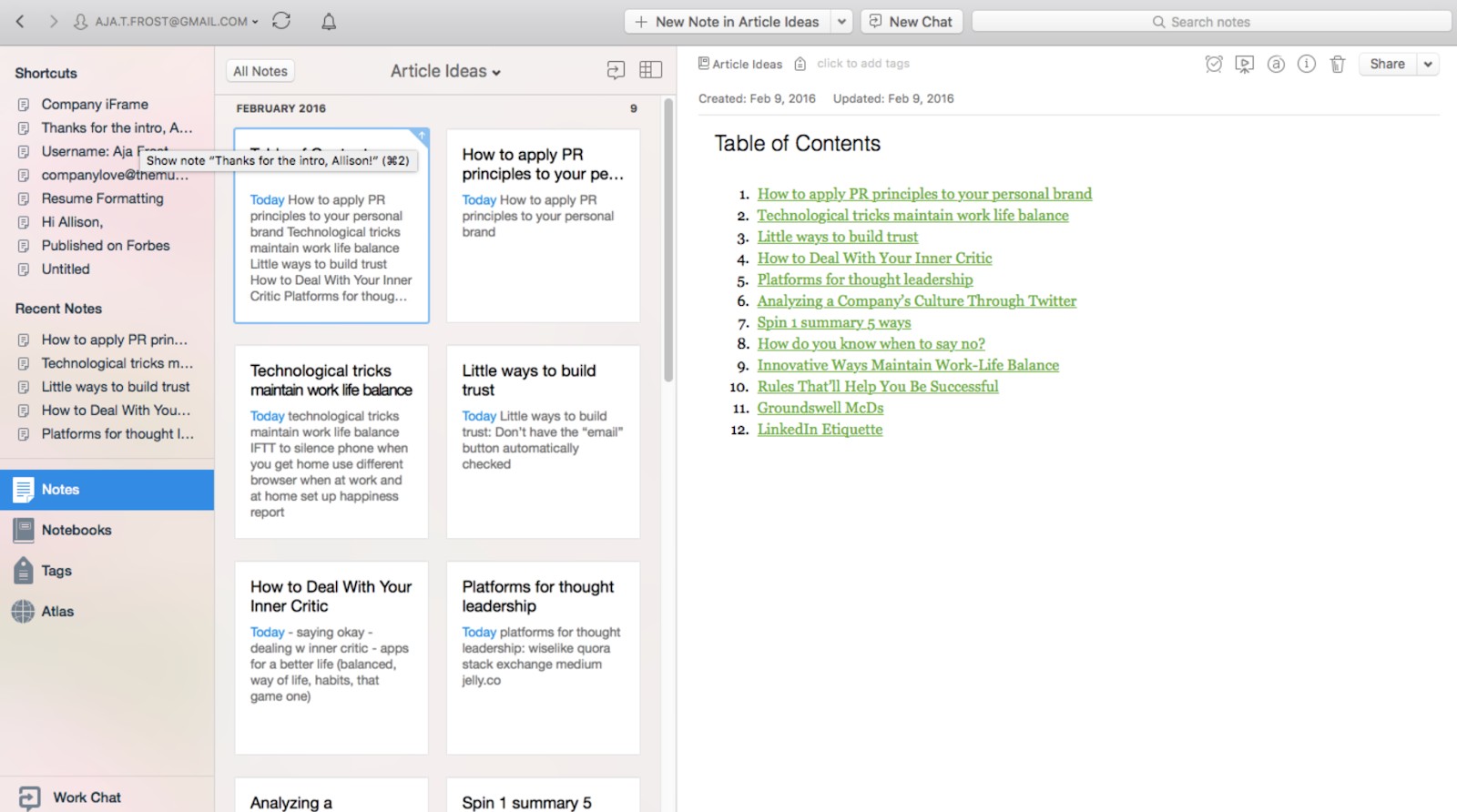Delete note with the trash icon
1457x812 pixels.
[1337, 64]
